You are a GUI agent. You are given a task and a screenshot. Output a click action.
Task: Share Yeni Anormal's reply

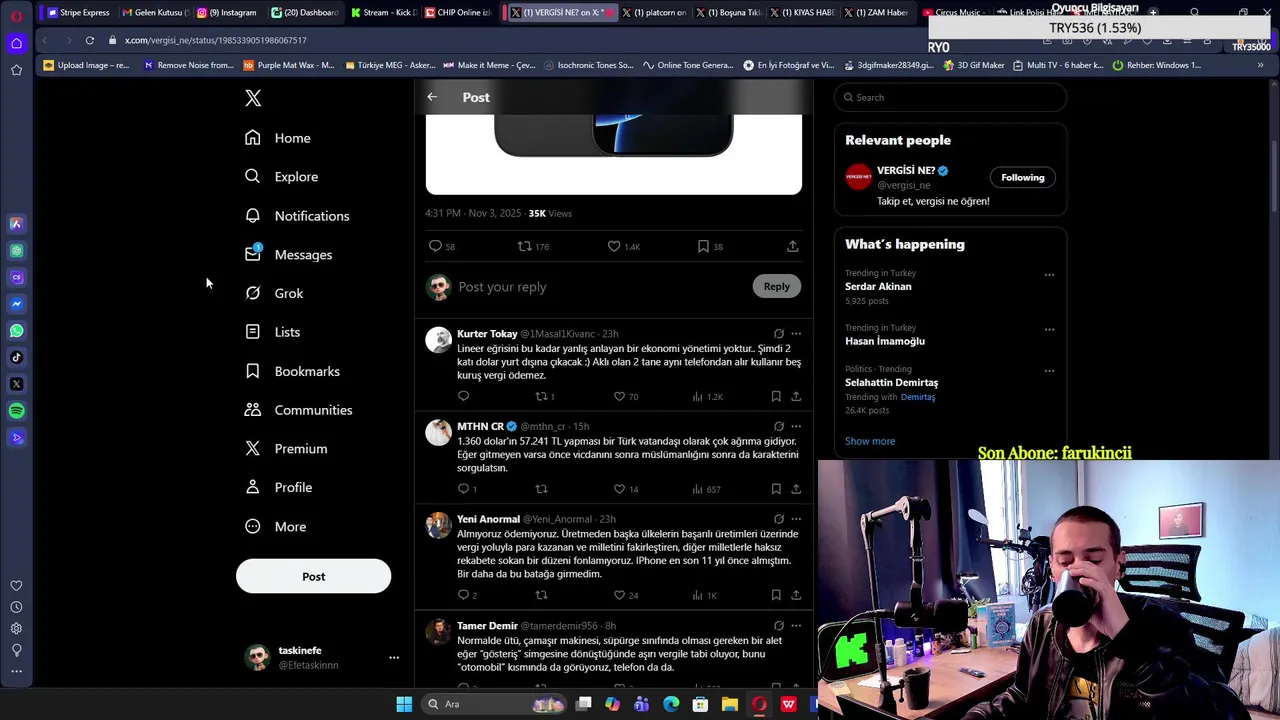[796, 595]
